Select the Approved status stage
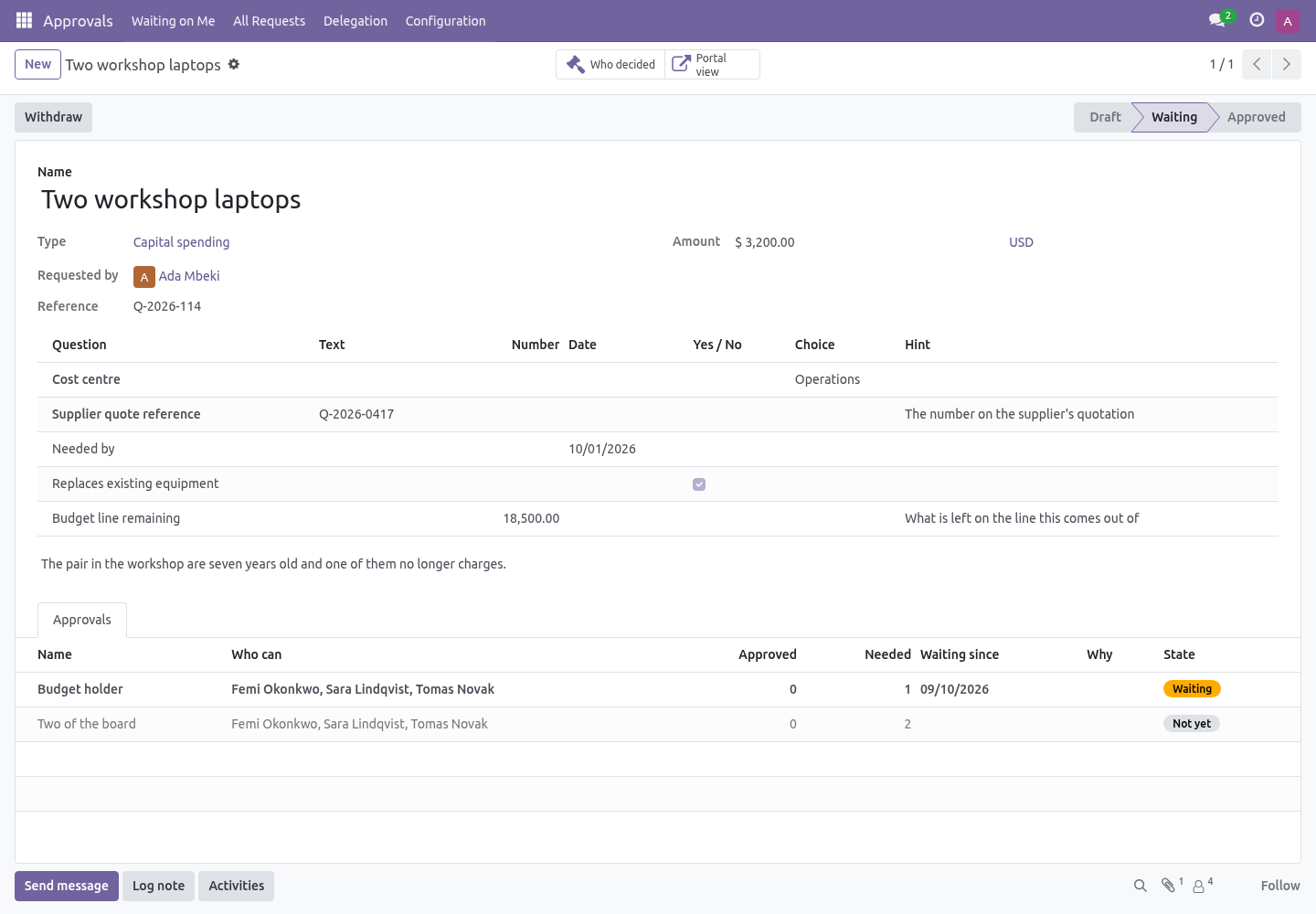This screenshot has height=914, width=1316. coord(1257,117)
